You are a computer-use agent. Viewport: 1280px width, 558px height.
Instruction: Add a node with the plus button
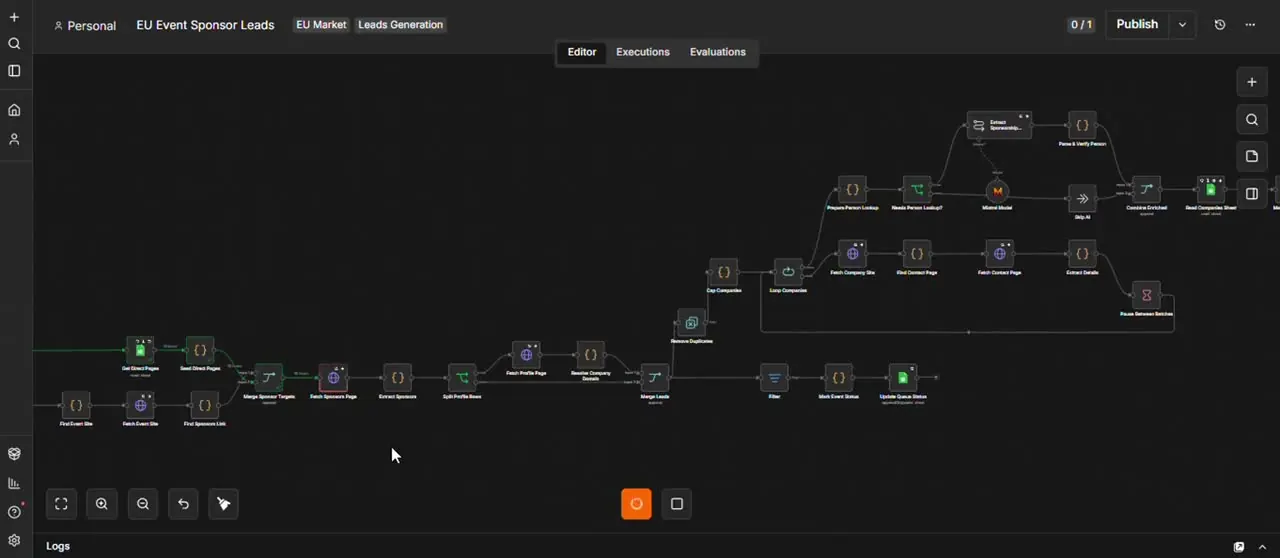[1251, 82]
